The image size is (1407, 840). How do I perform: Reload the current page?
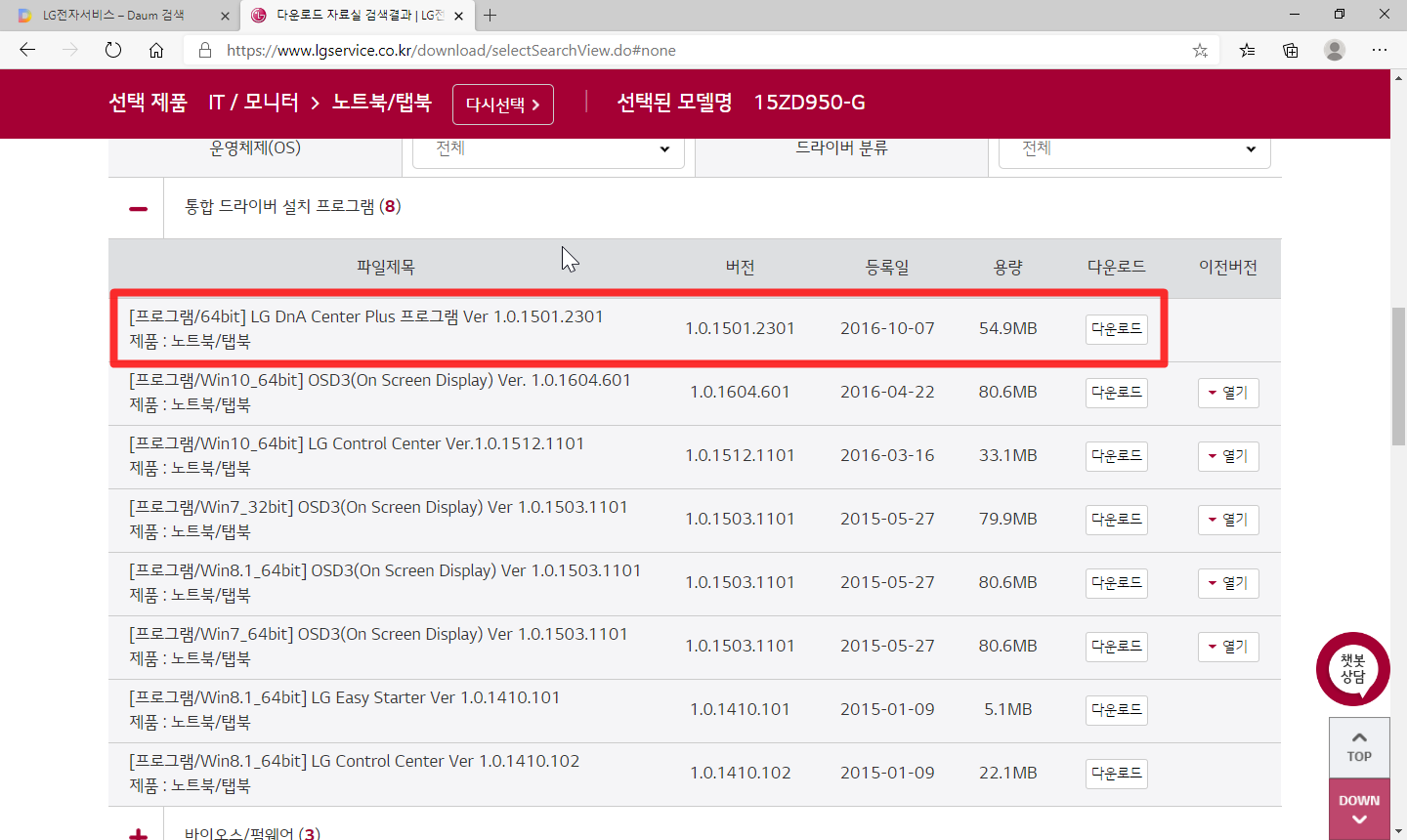(113, 50)
